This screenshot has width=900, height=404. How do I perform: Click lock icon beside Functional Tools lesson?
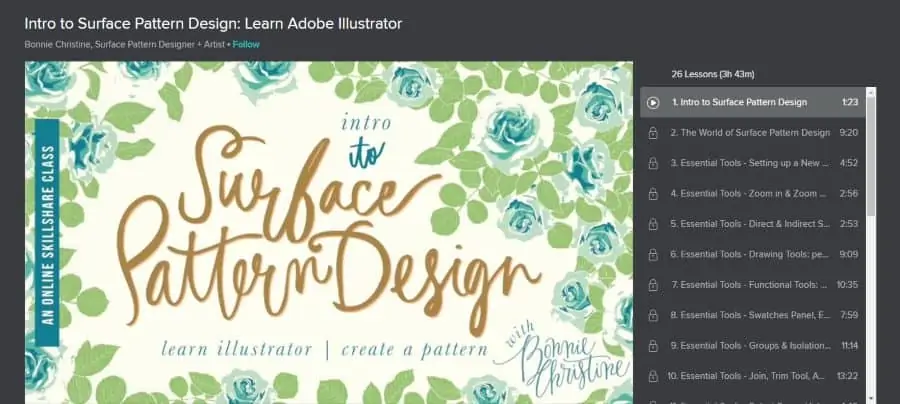(653, 285)
